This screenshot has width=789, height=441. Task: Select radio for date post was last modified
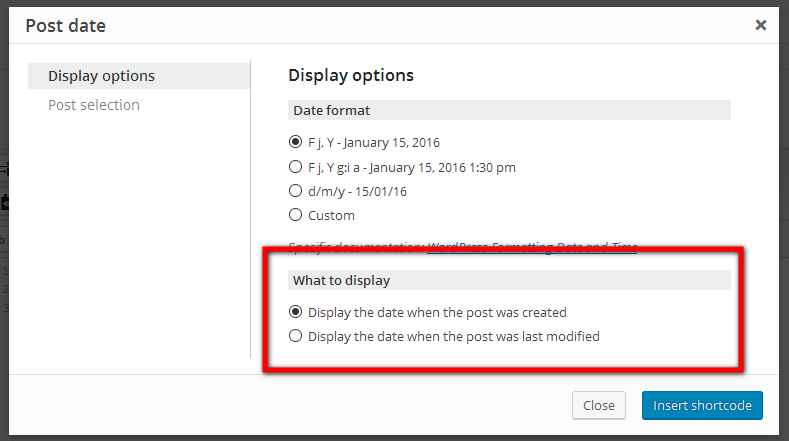click(295, 336)
